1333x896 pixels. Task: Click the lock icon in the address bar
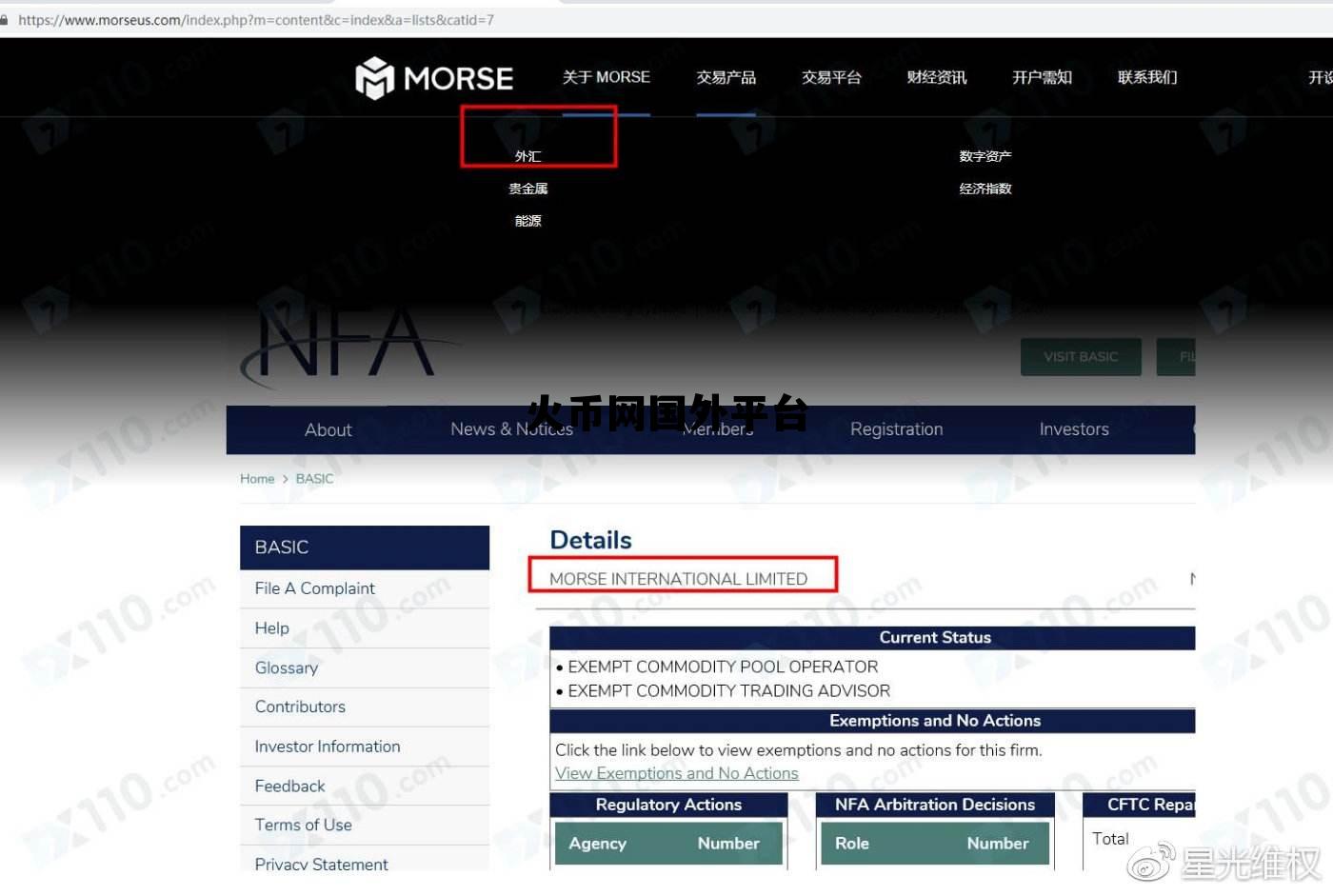pos(5,19)
